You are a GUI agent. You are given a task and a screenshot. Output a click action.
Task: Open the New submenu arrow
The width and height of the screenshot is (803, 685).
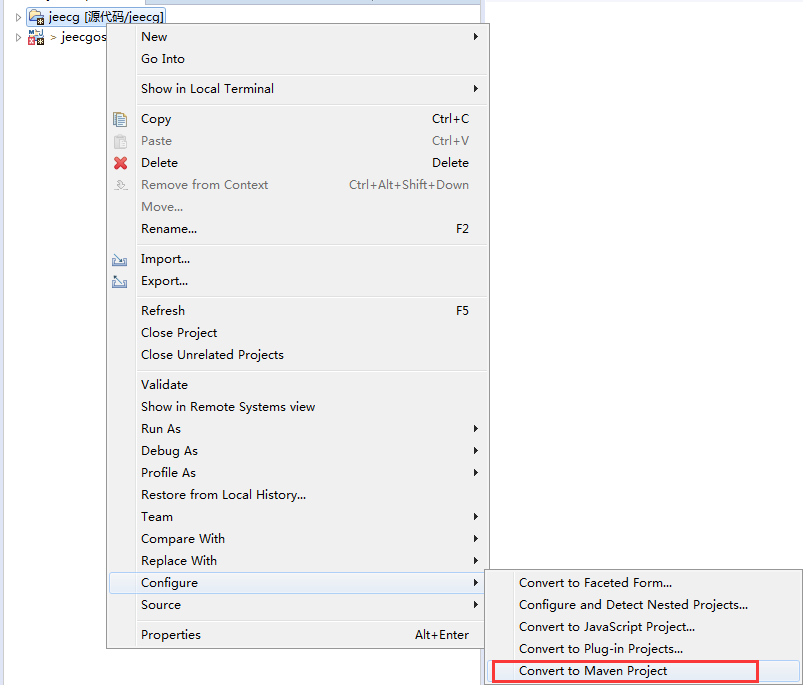tap(476, 36)
